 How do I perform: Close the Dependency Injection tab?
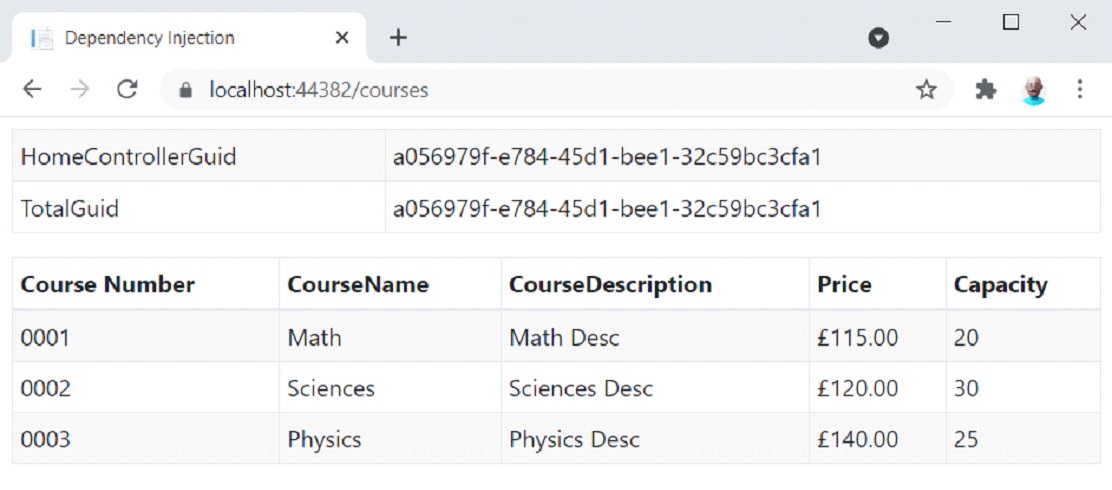pyautogui.click(x=342, y=38)
